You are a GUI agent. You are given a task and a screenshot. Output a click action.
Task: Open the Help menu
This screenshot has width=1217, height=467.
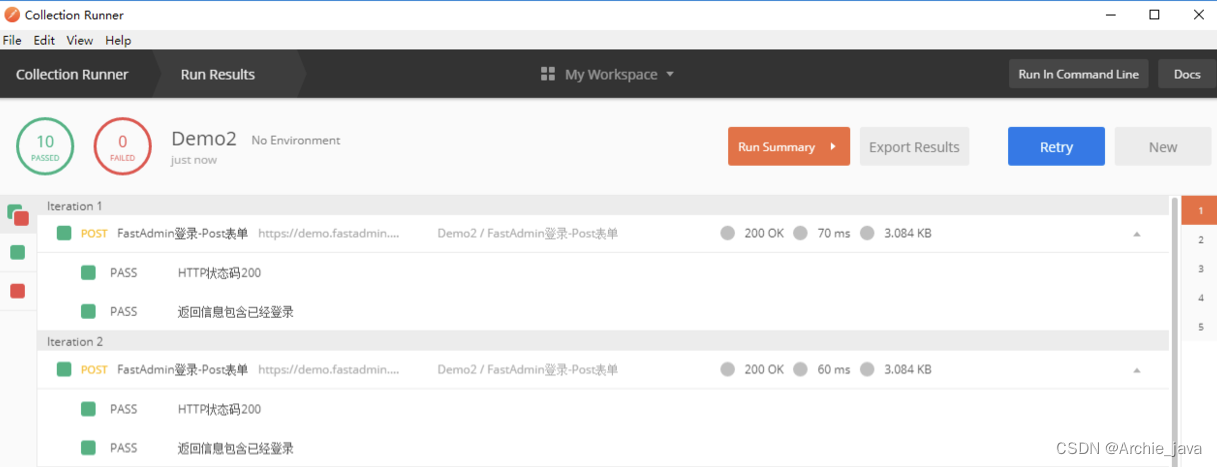click(x=118, y=40)
